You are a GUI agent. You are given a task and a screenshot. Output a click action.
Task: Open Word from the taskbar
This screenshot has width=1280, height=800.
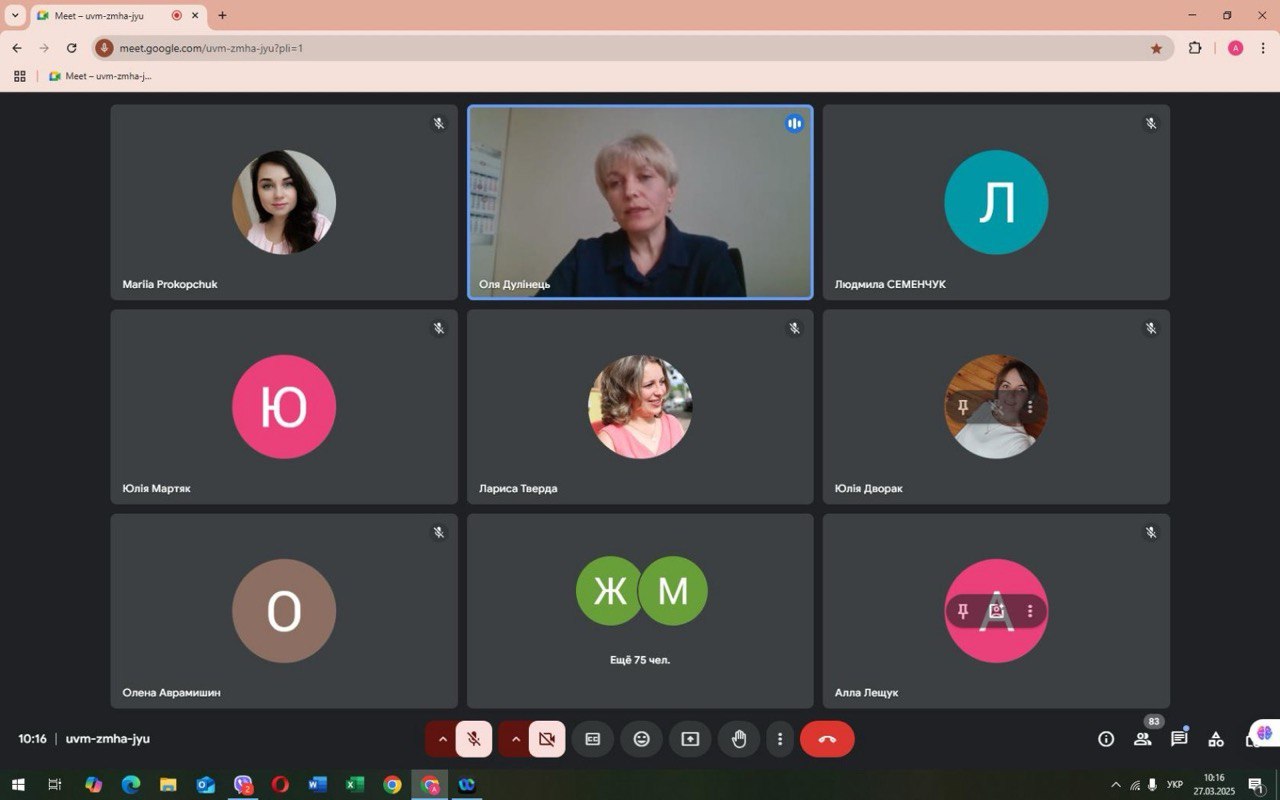tap(318, 785)
